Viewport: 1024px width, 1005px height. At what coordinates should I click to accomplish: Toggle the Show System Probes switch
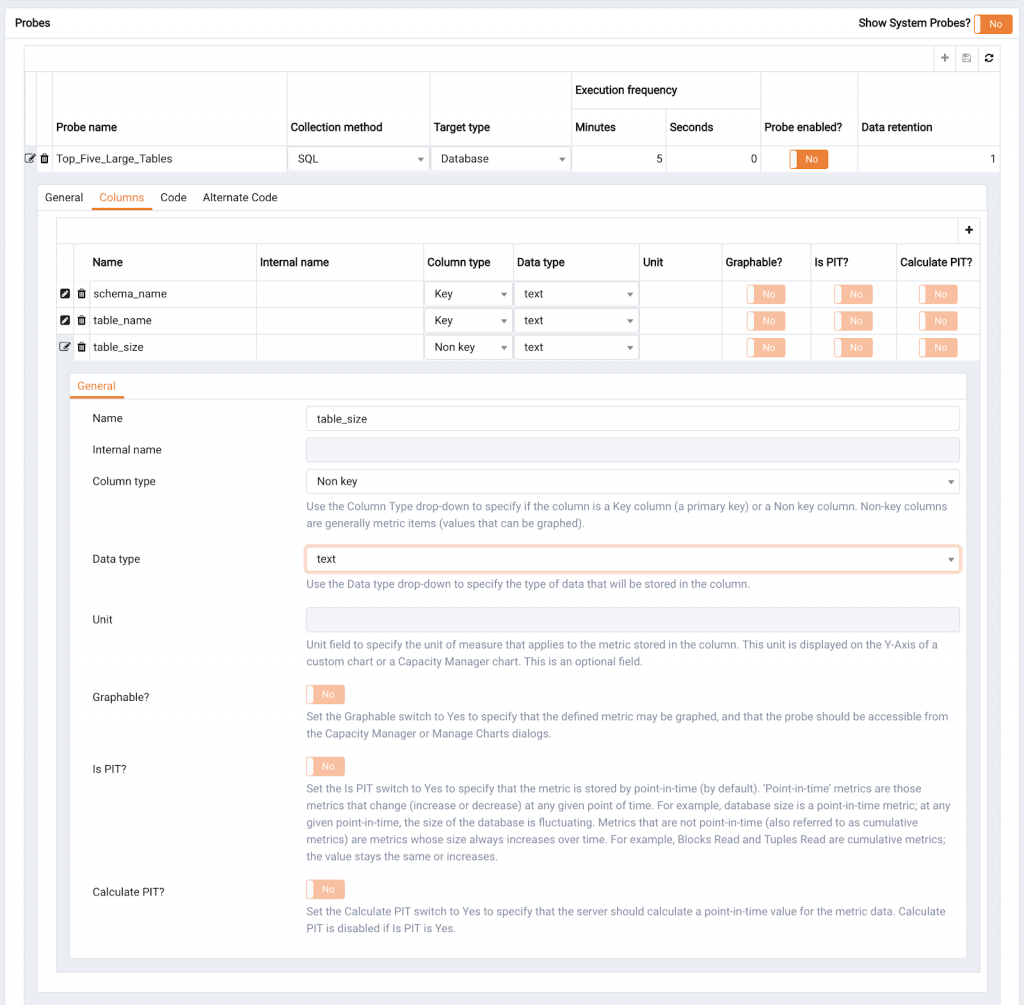pos(992,24)
